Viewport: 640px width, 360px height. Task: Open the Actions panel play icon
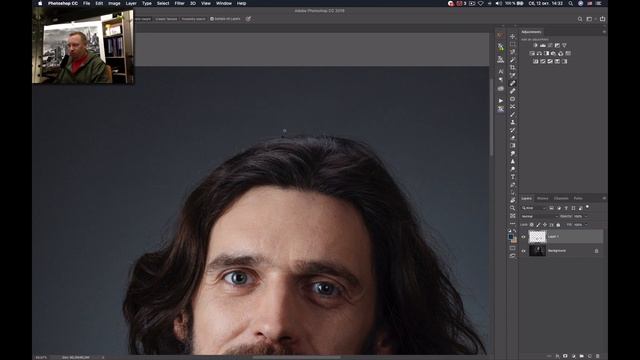[x=501, y=101]
